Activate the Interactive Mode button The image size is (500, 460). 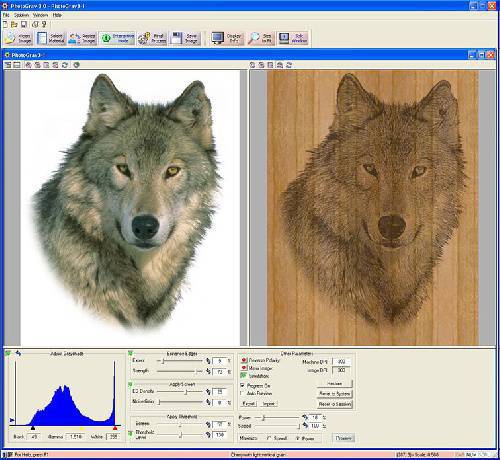[118, 38]
